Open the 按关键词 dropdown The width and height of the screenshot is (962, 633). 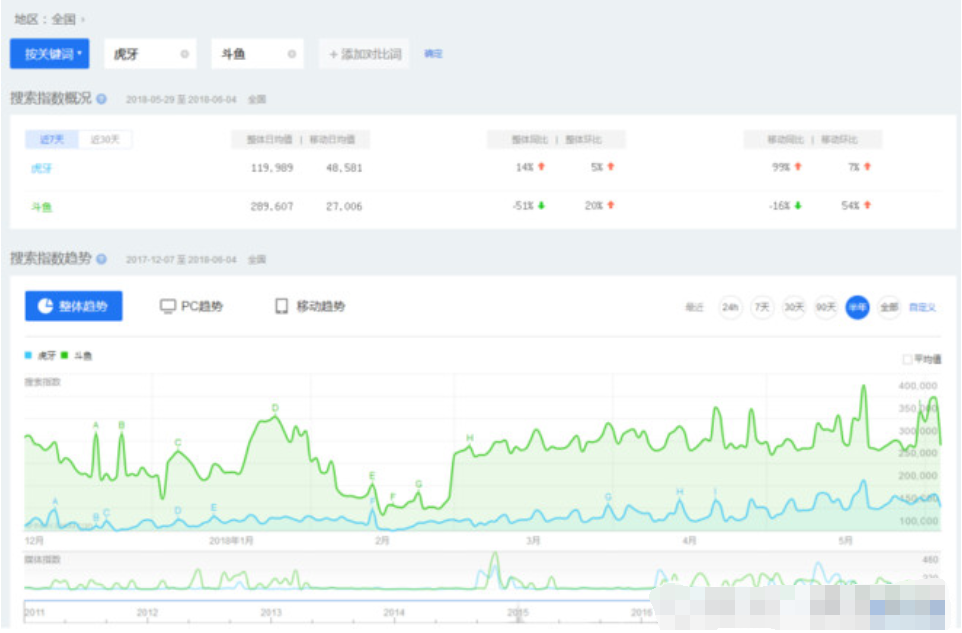49,54
